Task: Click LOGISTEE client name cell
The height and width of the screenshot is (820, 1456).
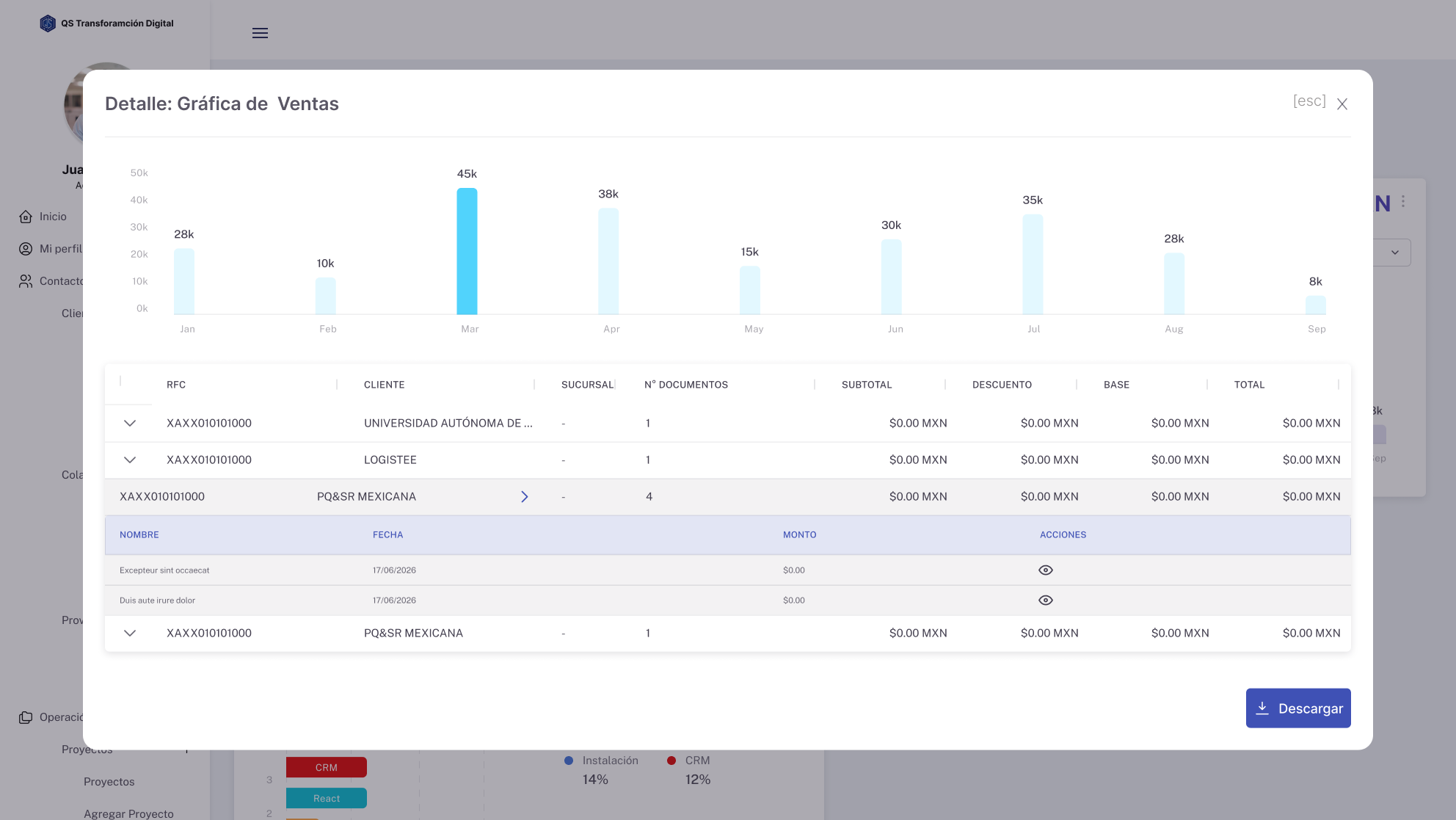Action: pos(390,460)
